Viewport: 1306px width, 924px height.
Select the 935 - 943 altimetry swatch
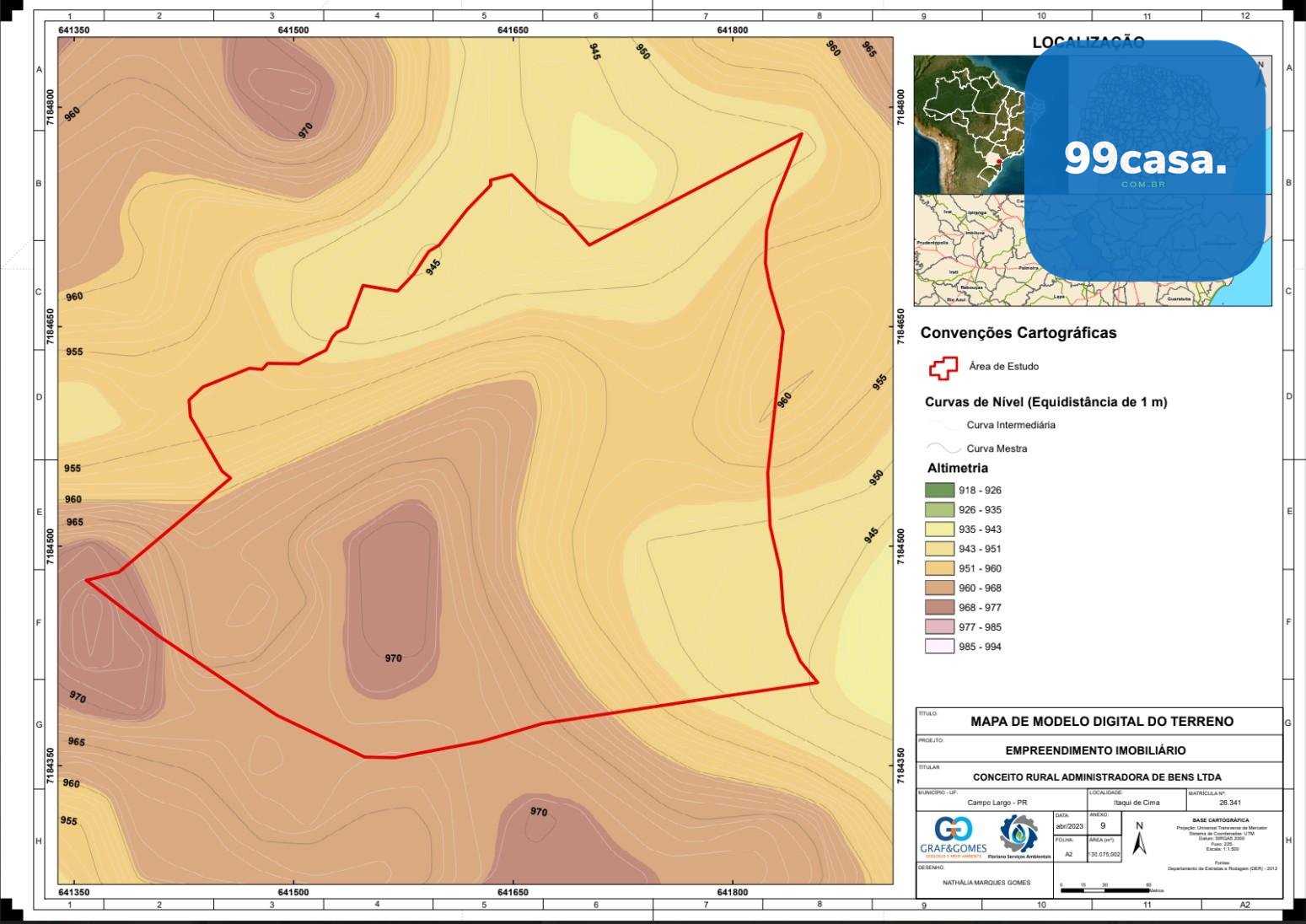pyautogui.click(x=939, y=529)
